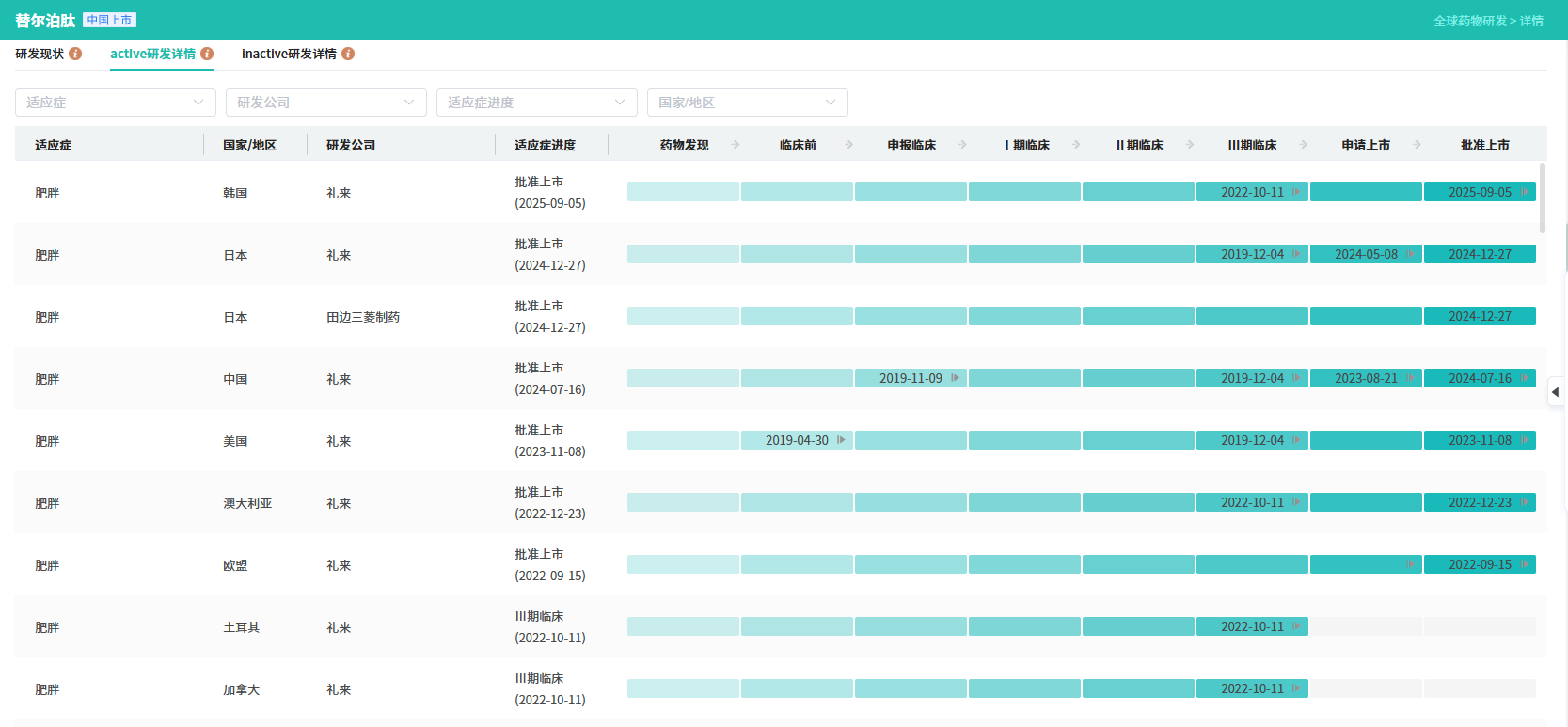
Task: Click arrow icon beside 2025-09-05 approval bar
Action: 1524,192
